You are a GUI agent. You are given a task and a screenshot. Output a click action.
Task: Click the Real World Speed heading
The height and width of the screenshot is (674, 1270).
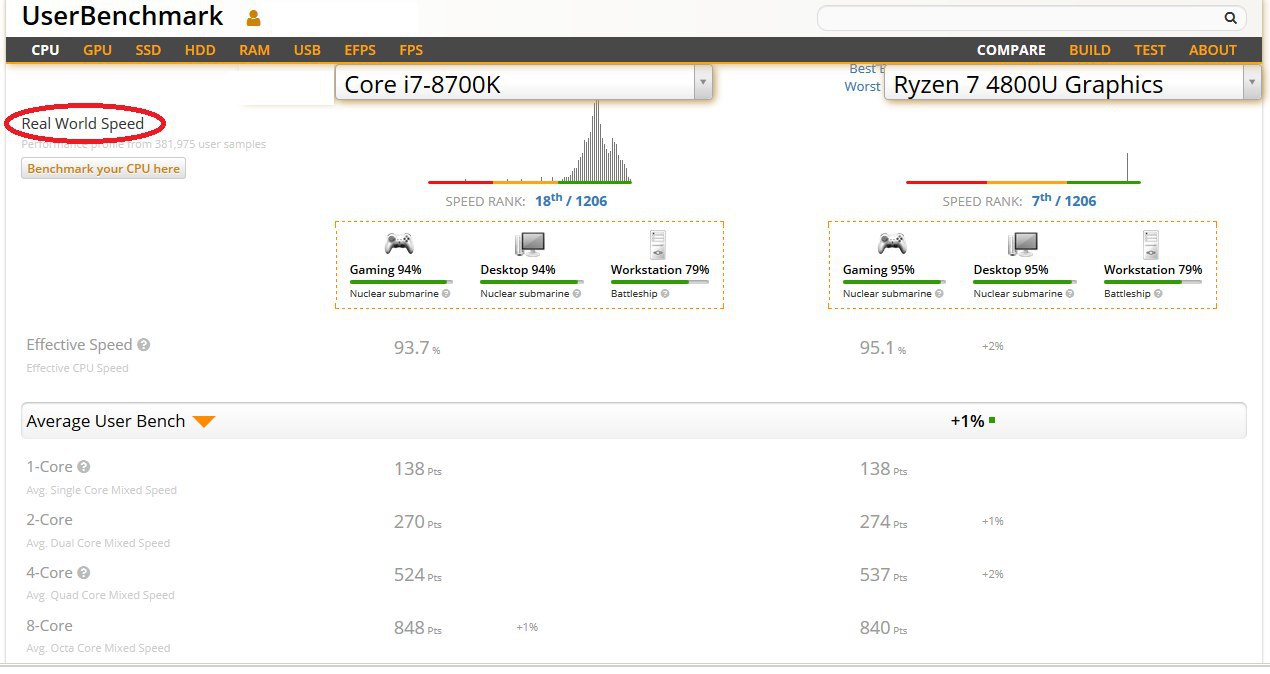point(83,124)
